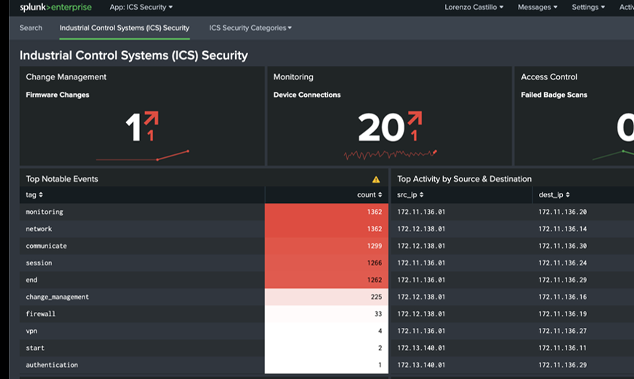Click the Firmware Changes sparkline
Image resolution: width=634 pixels, height=379 pixels.
click(142, 155)
